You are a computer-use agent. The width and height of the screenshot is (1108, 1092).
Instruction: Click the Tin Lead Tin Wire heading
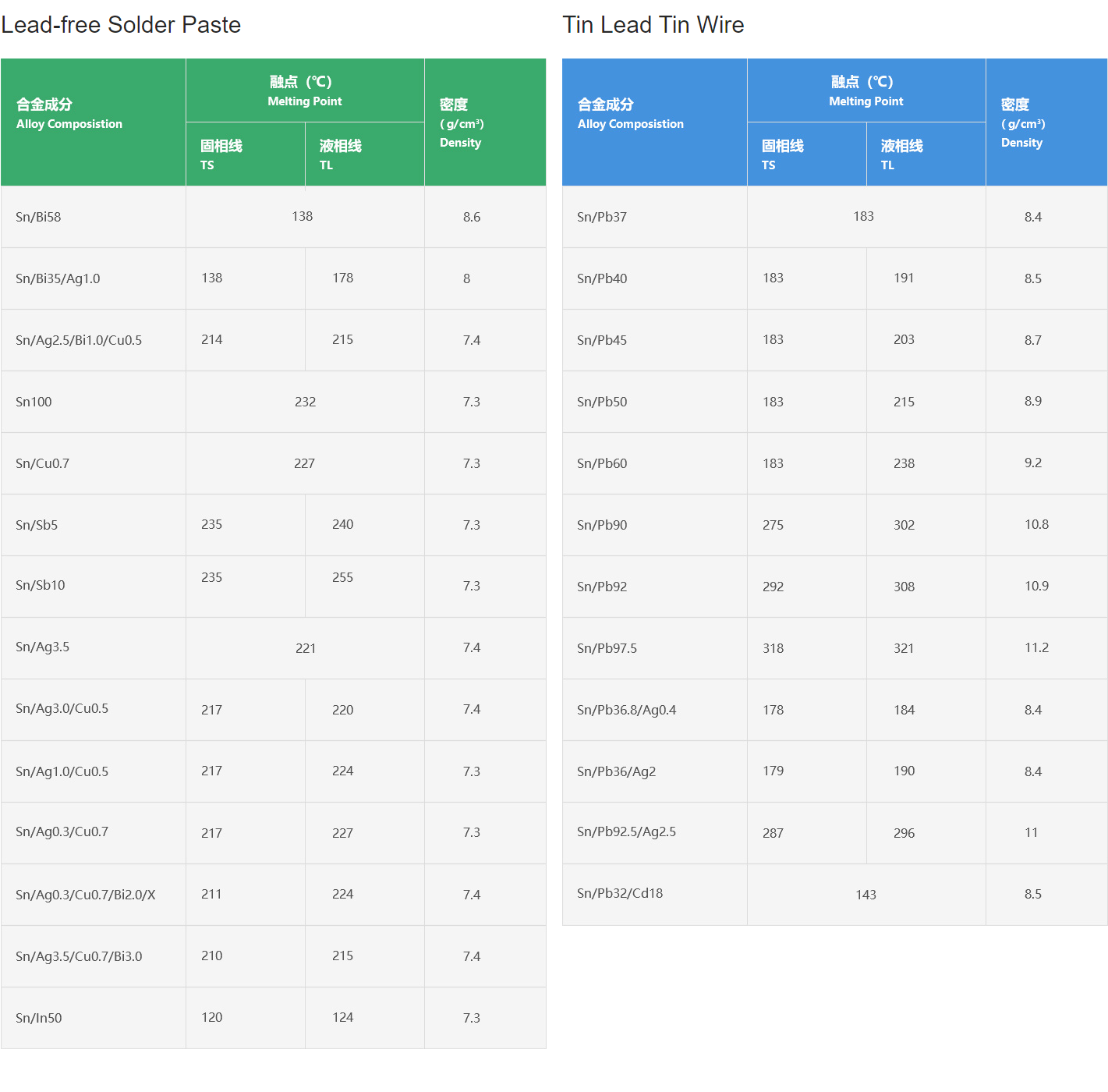[653, 25]
